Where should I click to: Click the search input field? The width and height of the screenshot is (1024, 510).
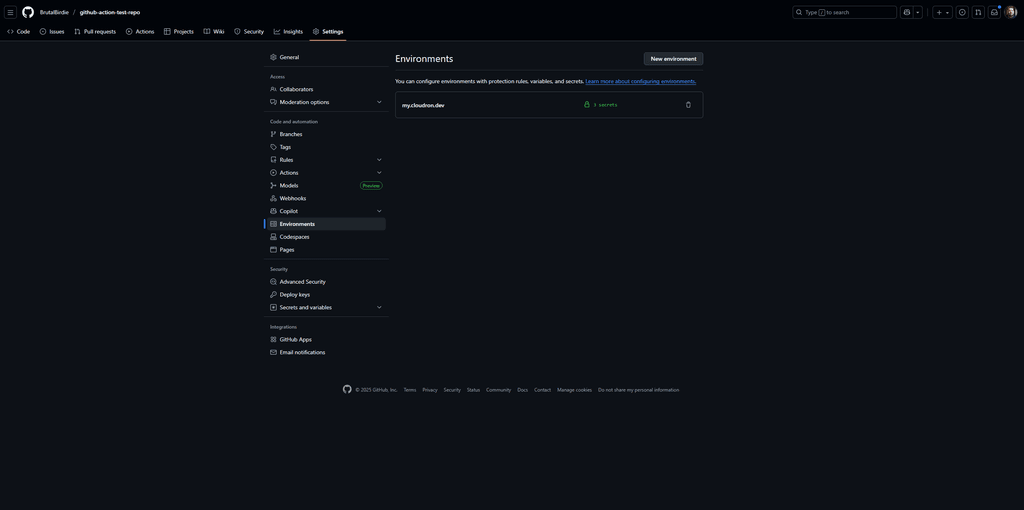click(845, 12)
